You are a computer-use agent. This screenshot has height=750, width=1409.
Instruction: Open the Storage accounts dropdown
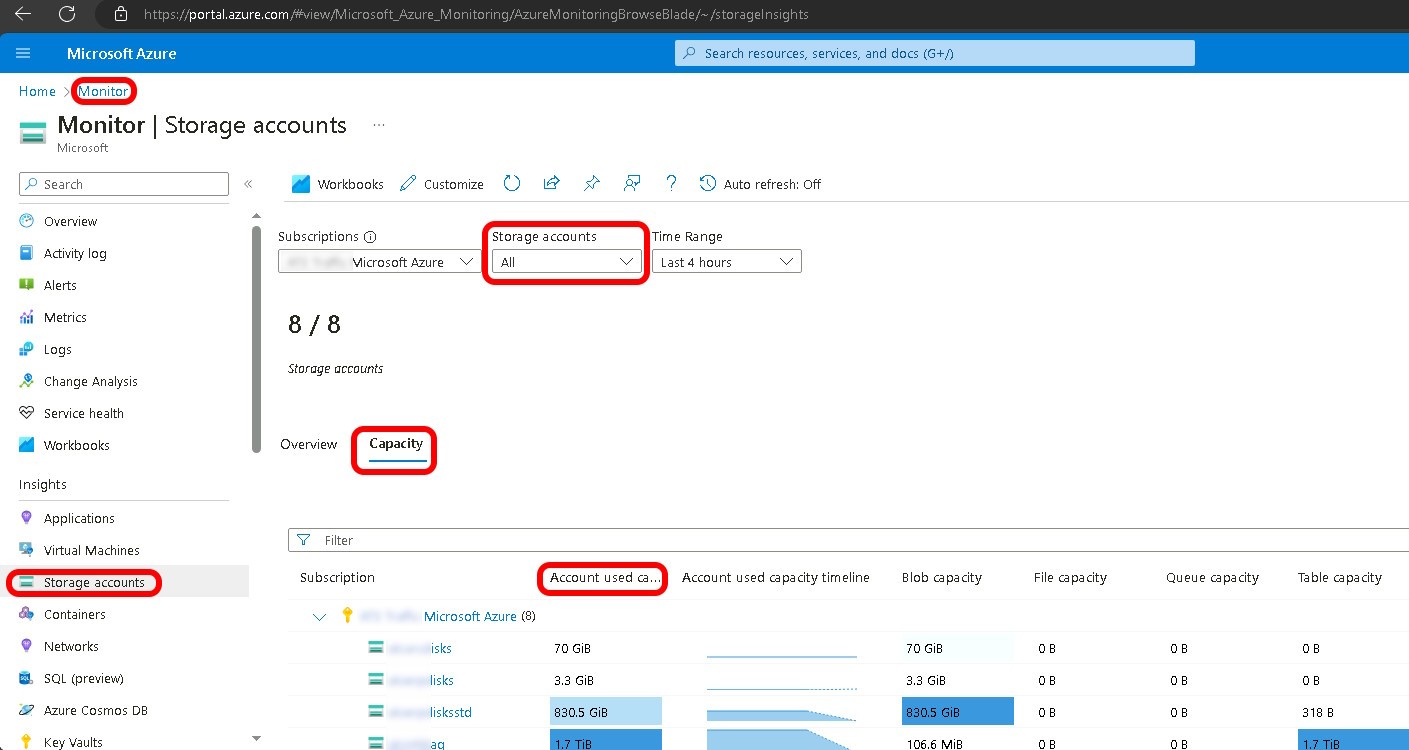coord(567,262)
